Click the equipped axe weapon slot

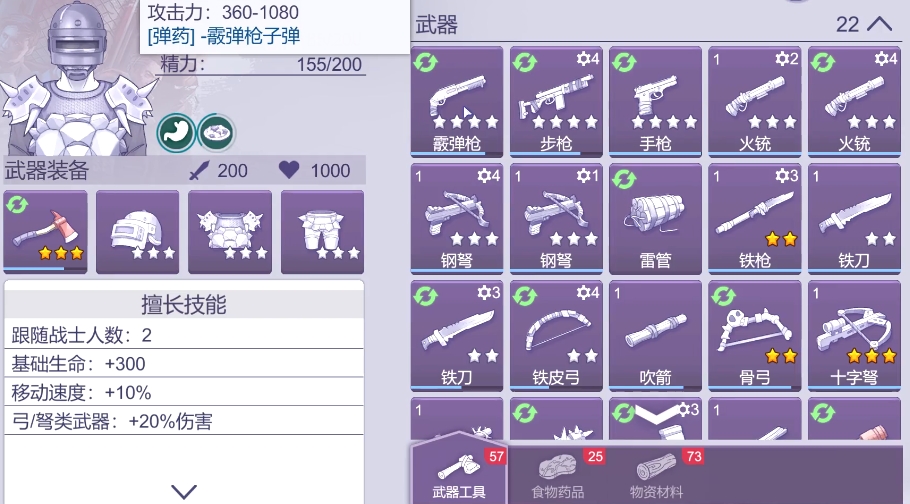45,232
